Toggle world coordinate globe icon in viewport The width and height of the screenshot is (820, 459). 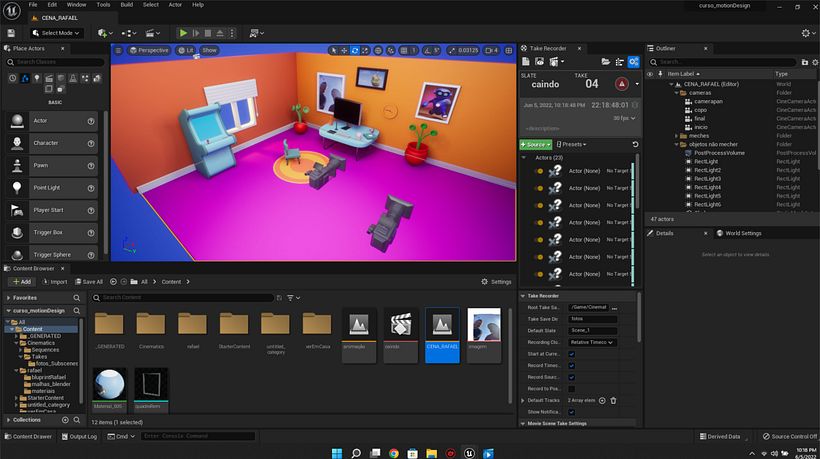pyautogui.click(x=378, y=50)
